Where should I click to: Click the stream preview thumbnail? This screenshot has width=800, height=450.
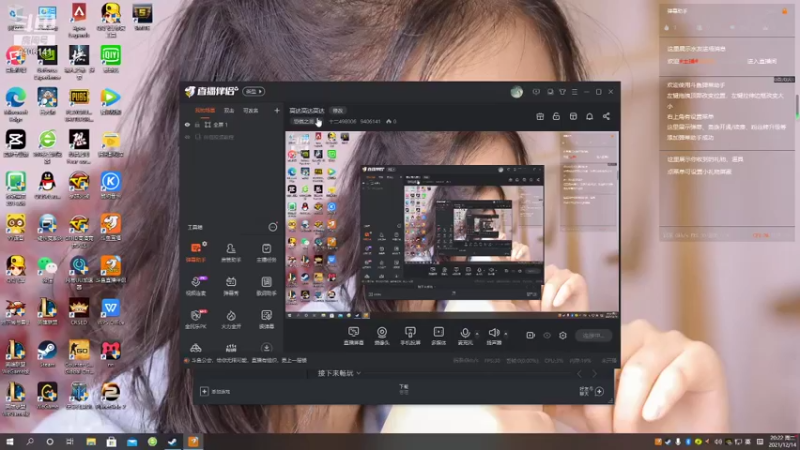(453, 225)
